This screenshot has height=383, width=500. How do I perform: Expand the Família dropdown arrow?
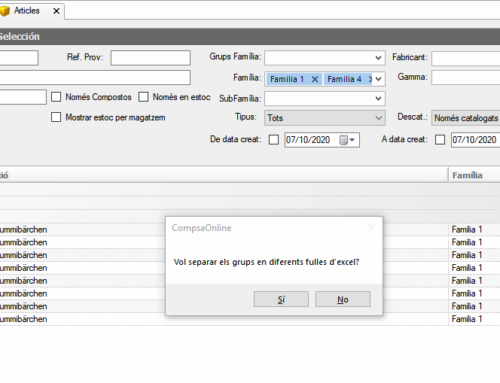pyautogui.click(x=378, y=79)
